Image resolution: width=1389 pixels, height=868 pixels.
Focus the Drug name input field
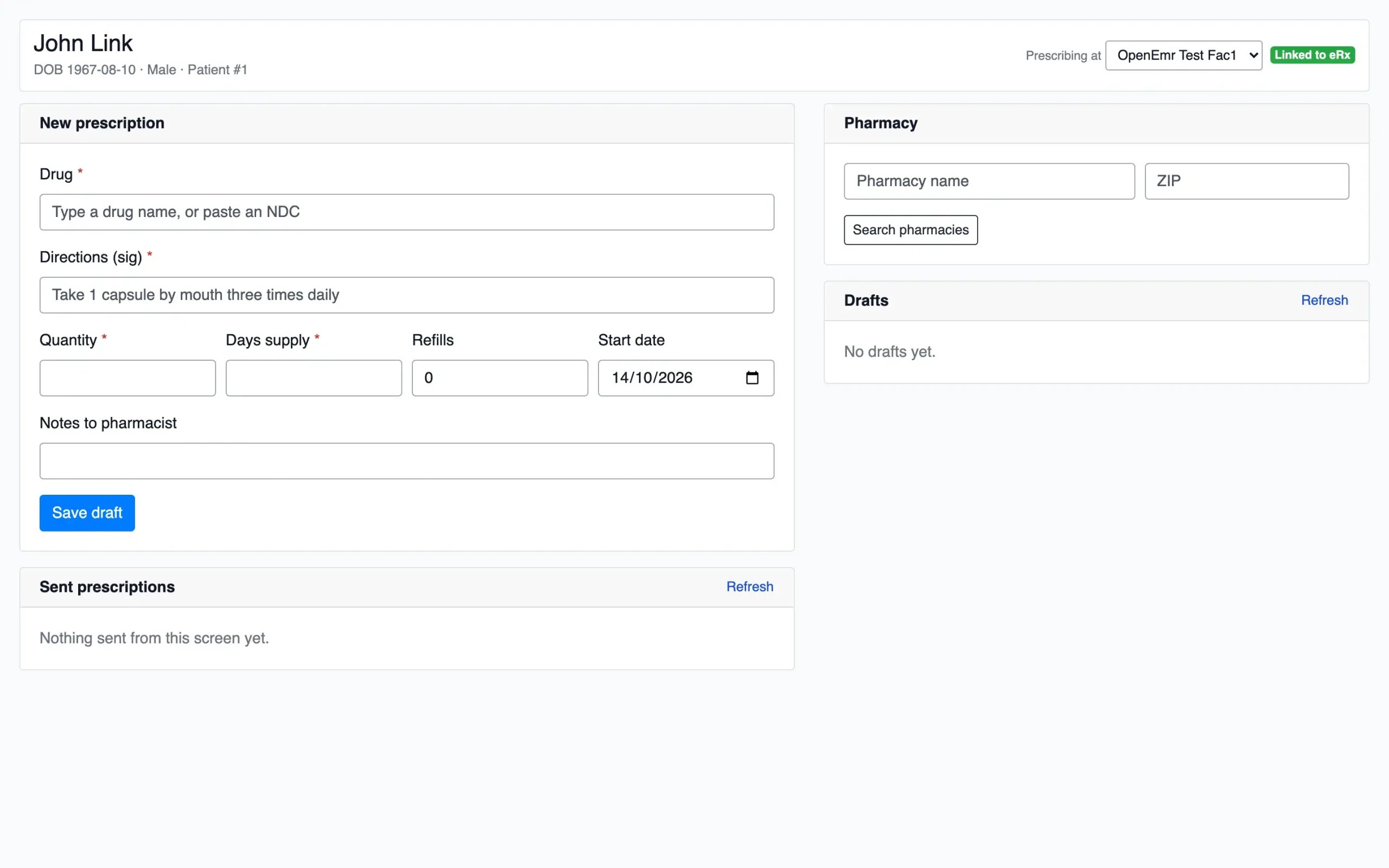point(406,212)
